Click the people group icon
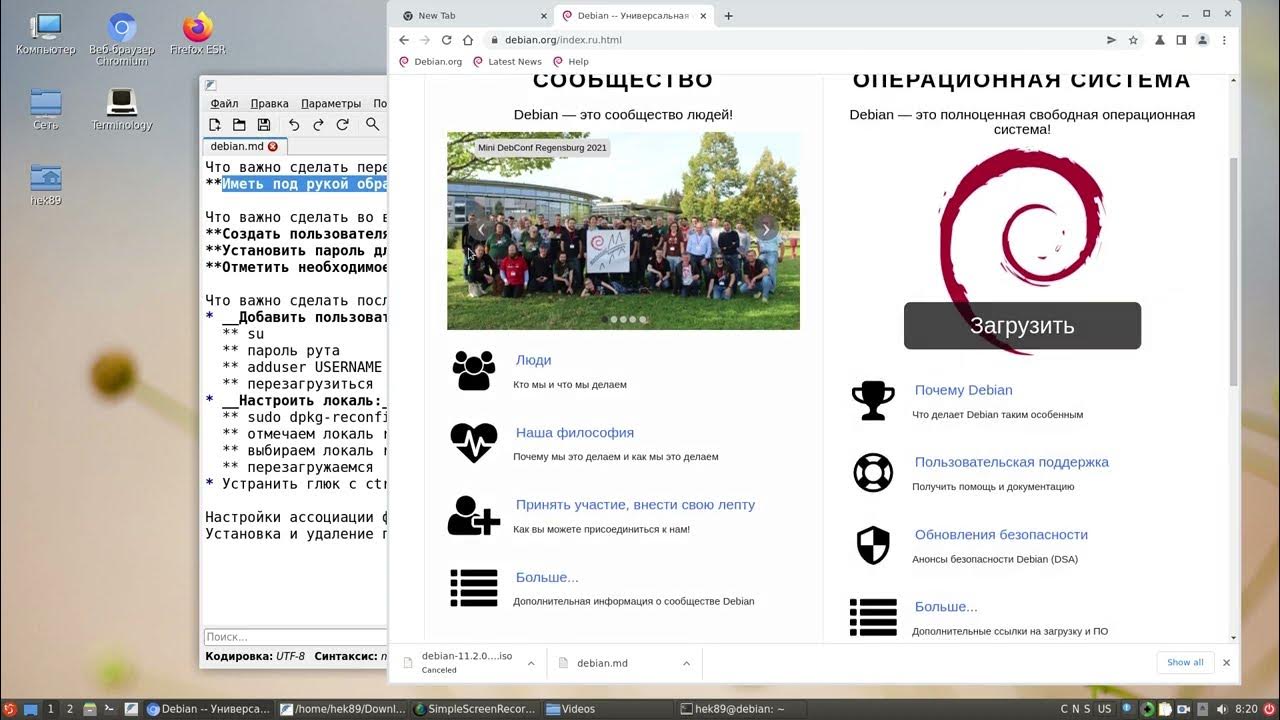This screenshot has height=720, width=1280. point(474,371)
